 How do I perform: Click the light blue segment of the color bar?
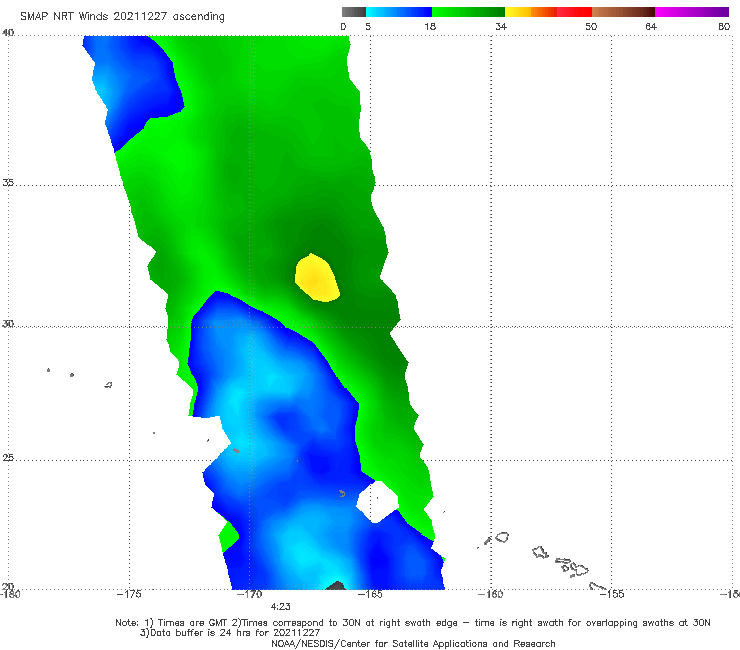point(399,12)
